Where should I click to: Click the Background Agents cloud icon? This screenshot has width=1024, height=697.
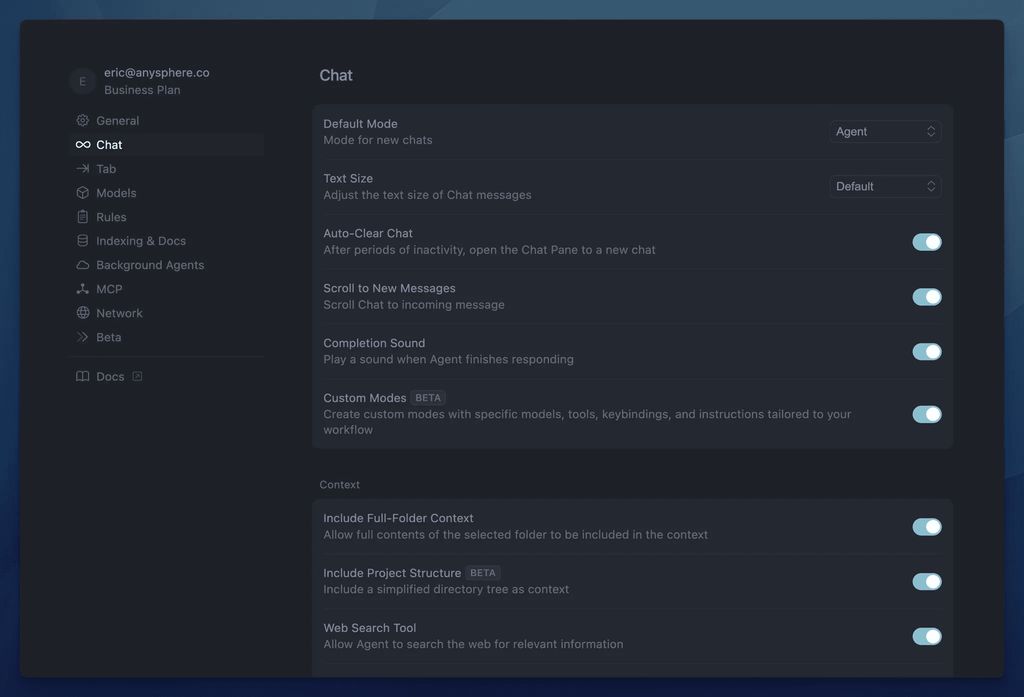coord(83,265)
